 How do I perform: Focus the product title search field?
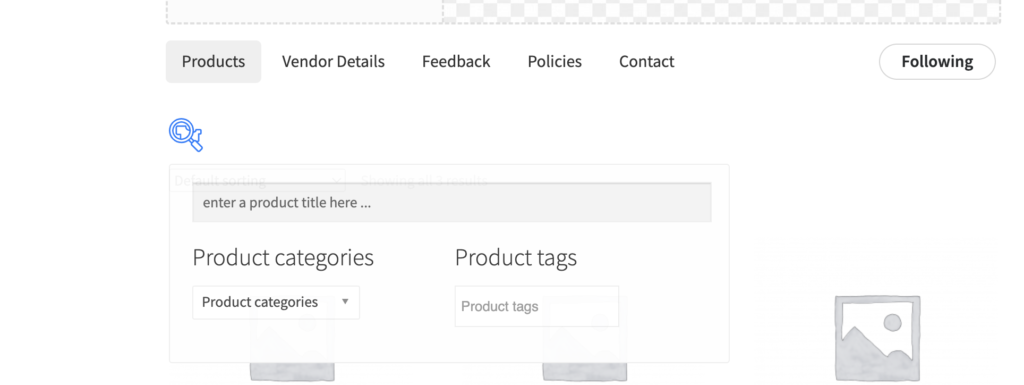[452, 202]
